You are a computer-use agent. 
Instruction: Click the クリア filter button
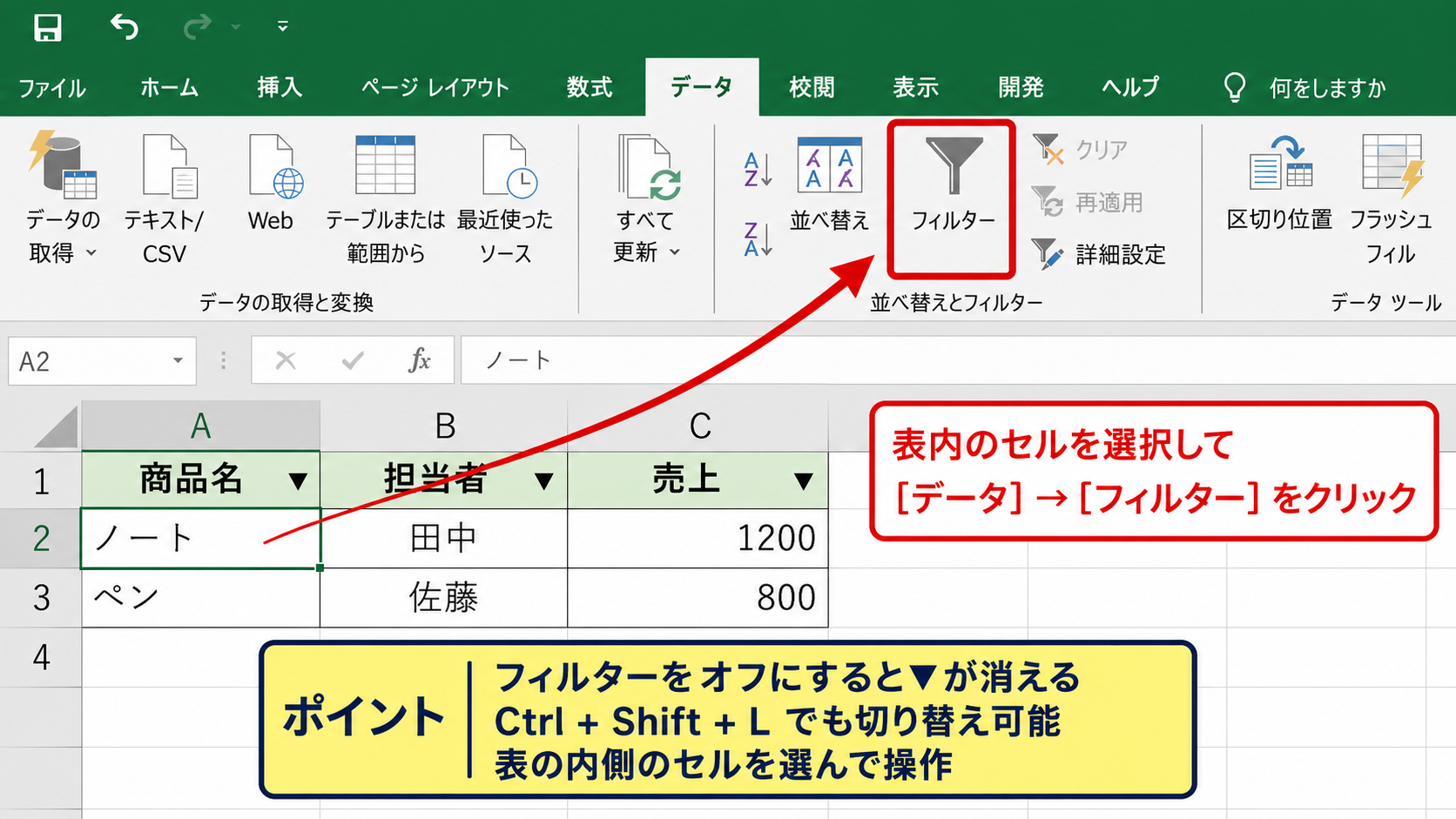tap(1081, 150)
